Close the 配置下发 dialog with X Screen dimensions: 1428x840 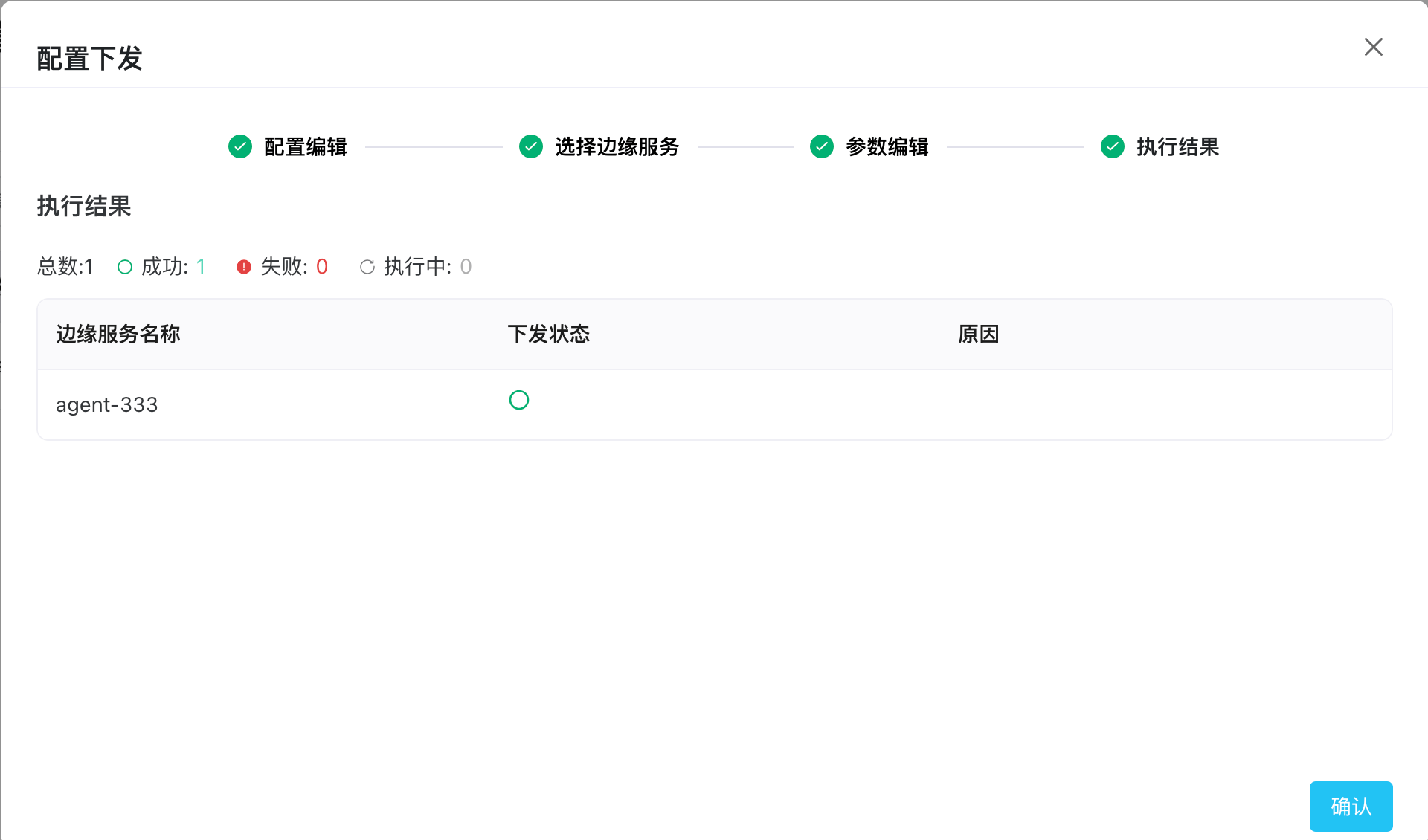click(1373, 47)
